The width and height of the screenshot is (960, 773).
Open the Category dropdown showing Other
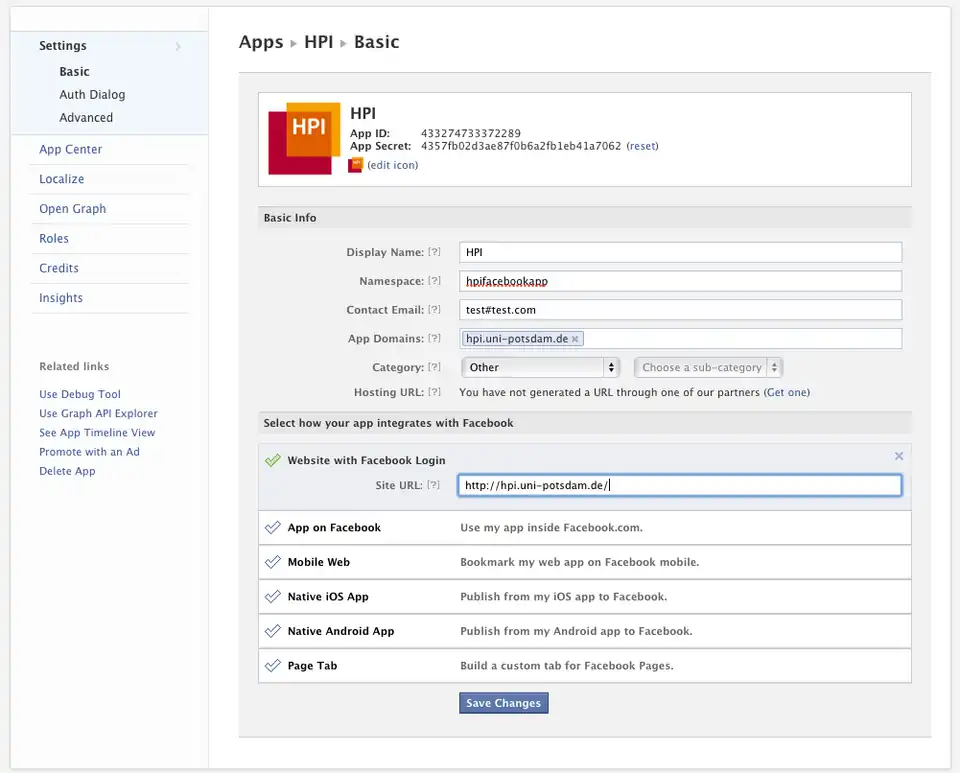540,367
